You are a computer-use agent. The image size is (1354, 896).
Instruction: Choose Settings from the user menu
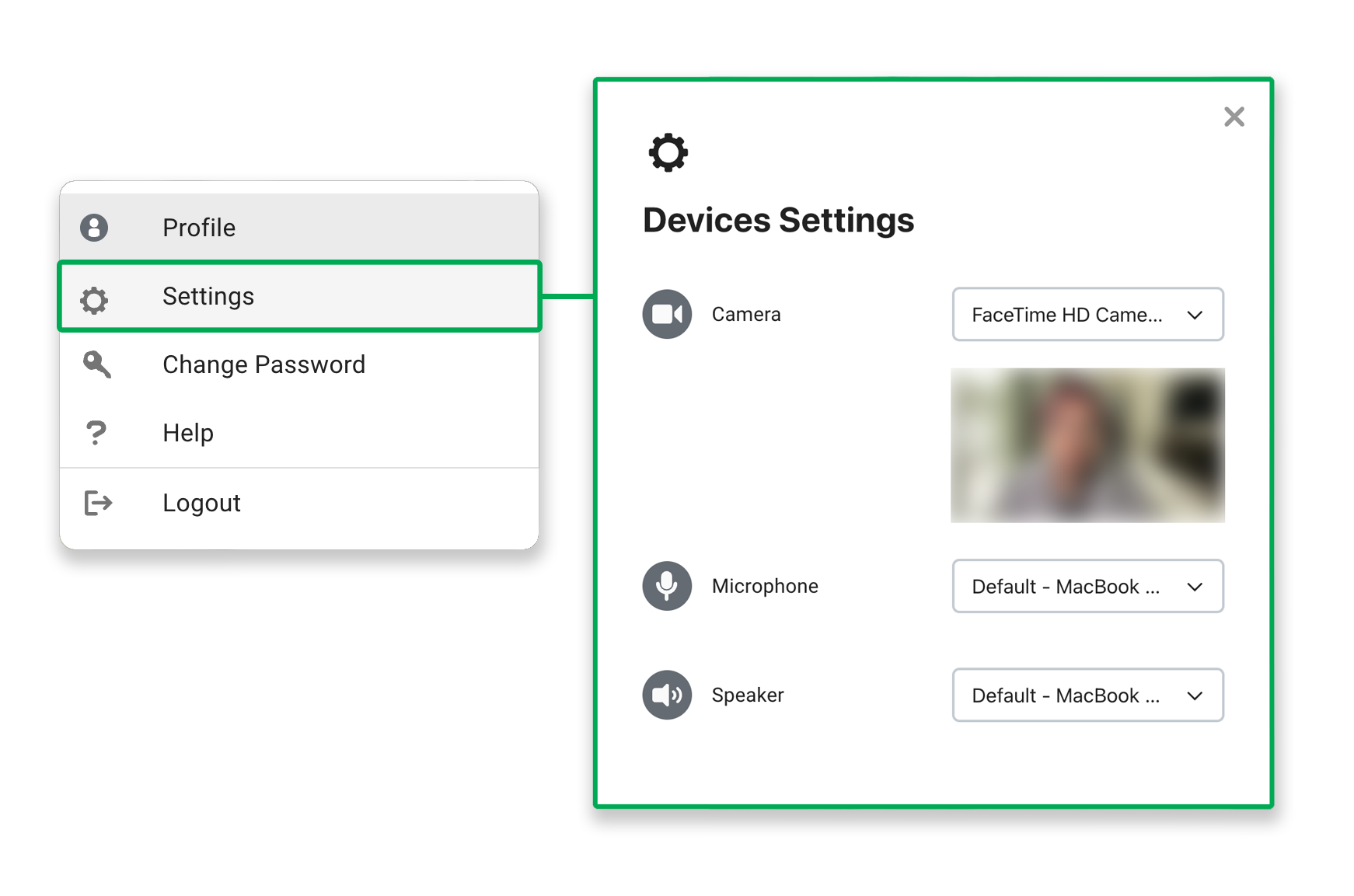(x=208, y=296)
